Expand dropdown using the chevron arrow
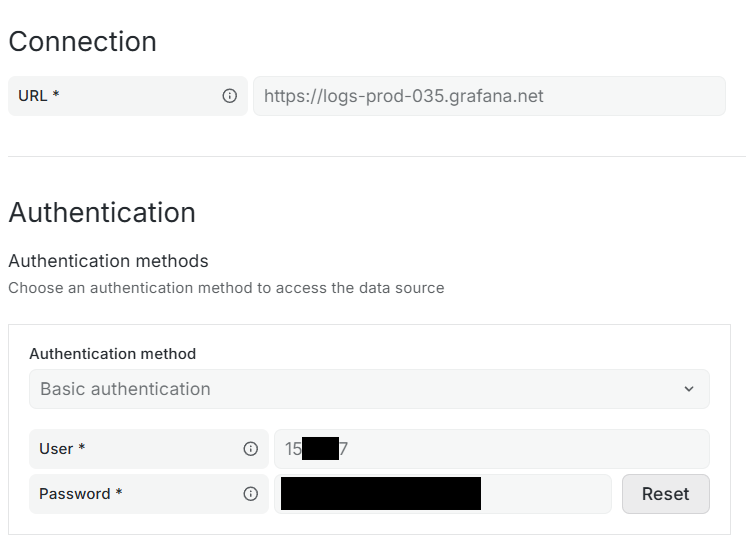Image resolution: width=746 pixels, height=548 pixels. [689, 389]
